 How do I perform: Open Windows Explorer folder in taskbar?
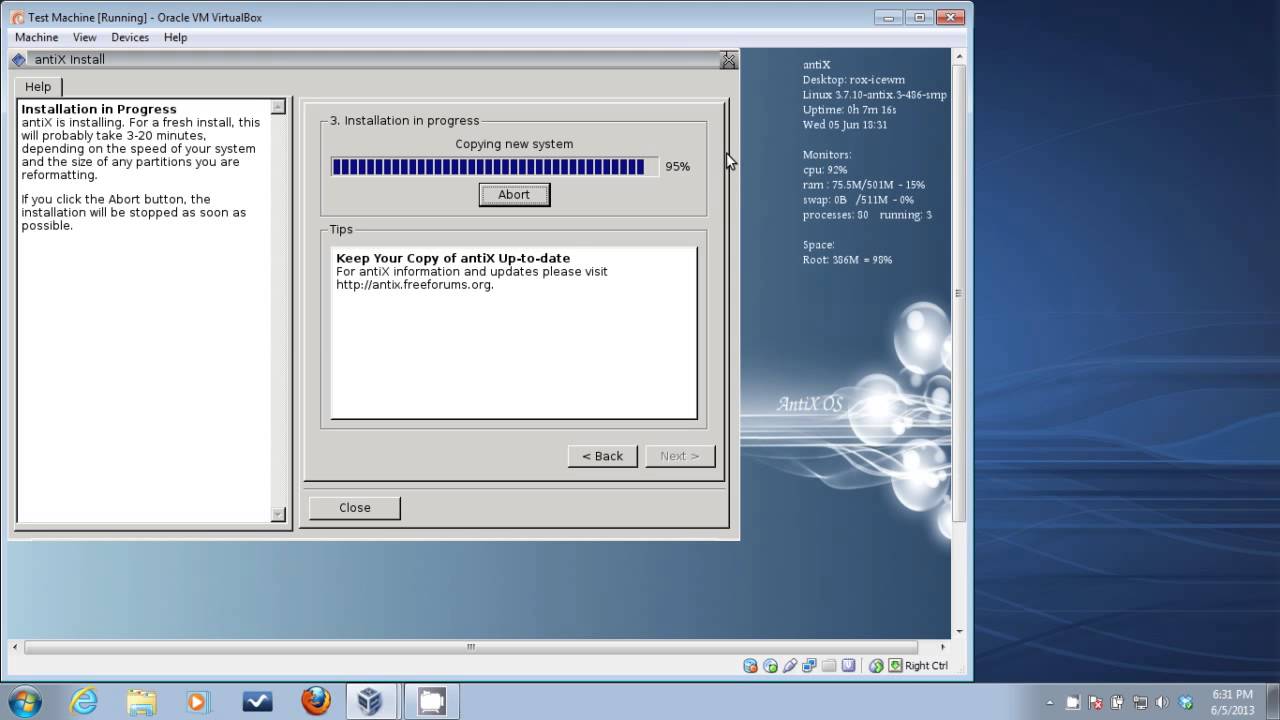tap(141, 701)
